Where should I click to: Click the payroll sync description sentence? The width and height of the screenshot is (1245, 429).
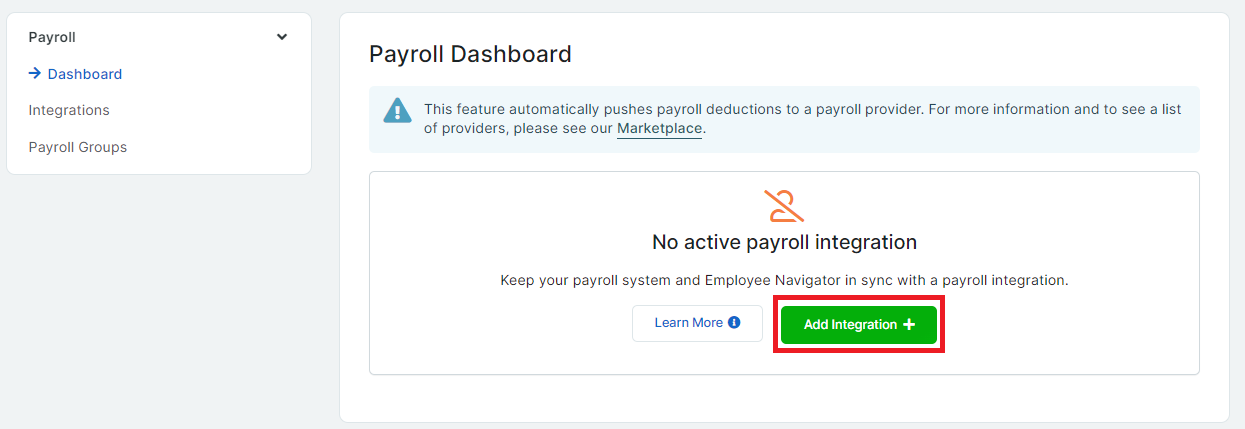[x=784, y=281]
